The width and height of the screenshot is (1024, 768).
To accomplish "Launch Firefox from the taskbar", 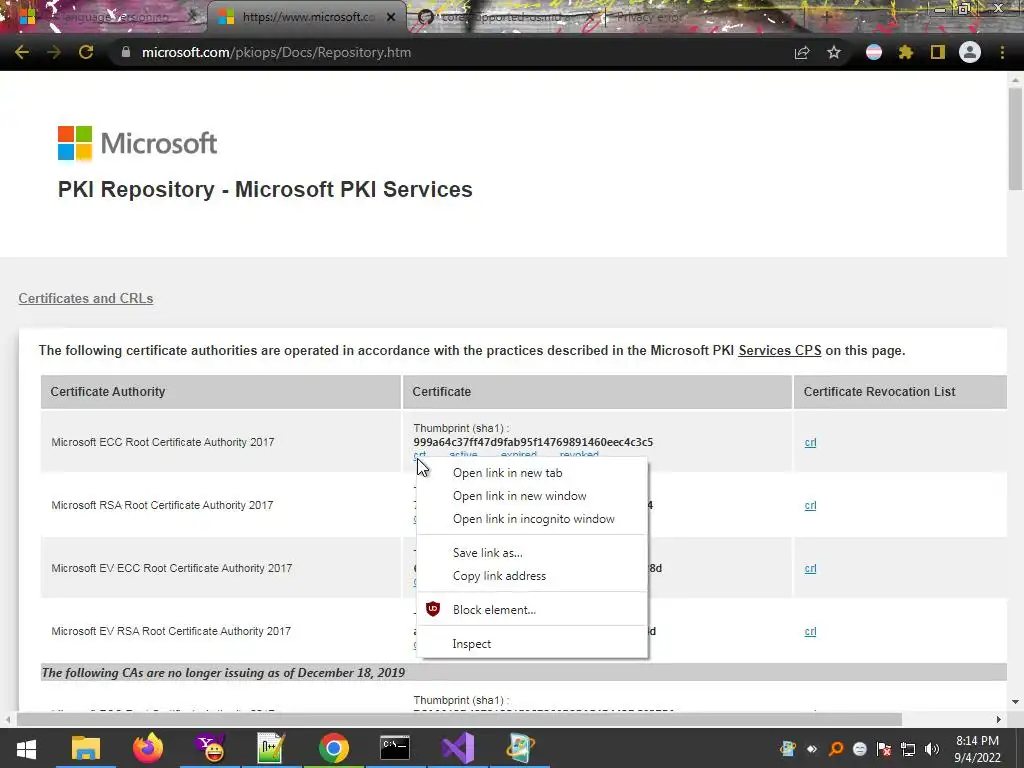I will pyautogui.click(x=148, y=748).
